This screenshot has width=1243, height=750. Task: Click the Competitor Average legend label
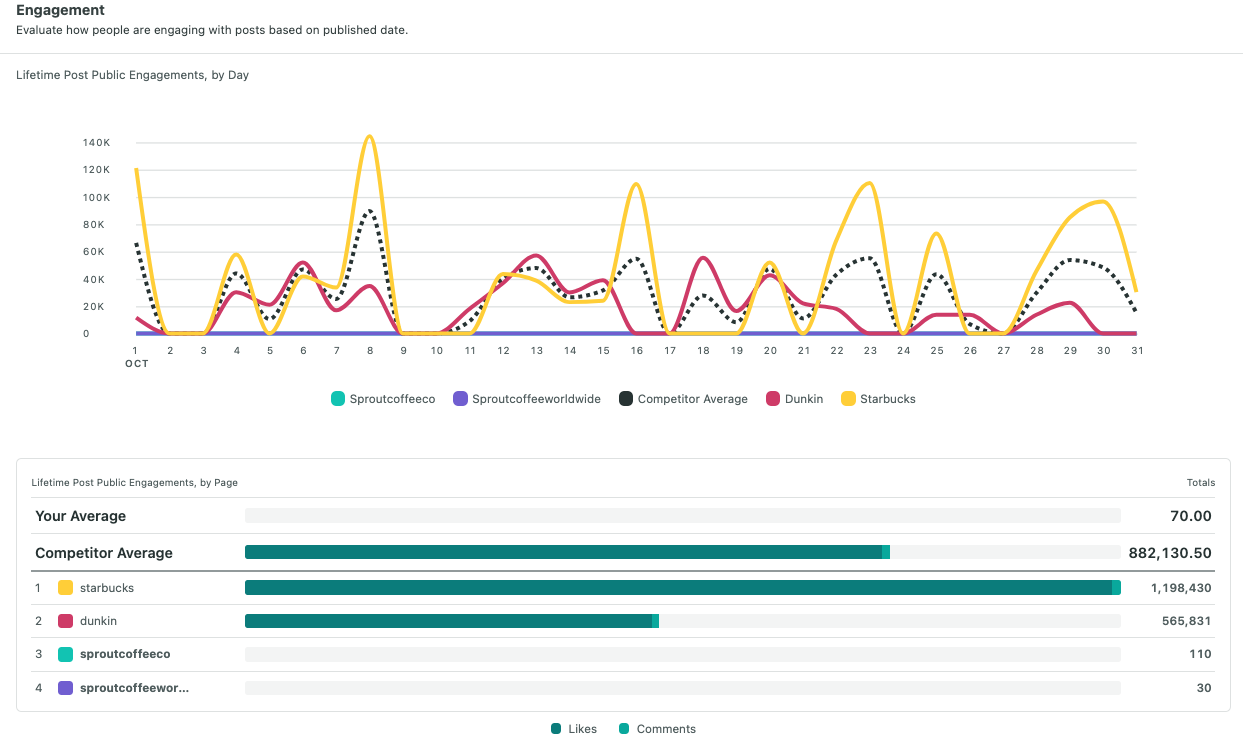pyautogui.click(x=693, y=399)
